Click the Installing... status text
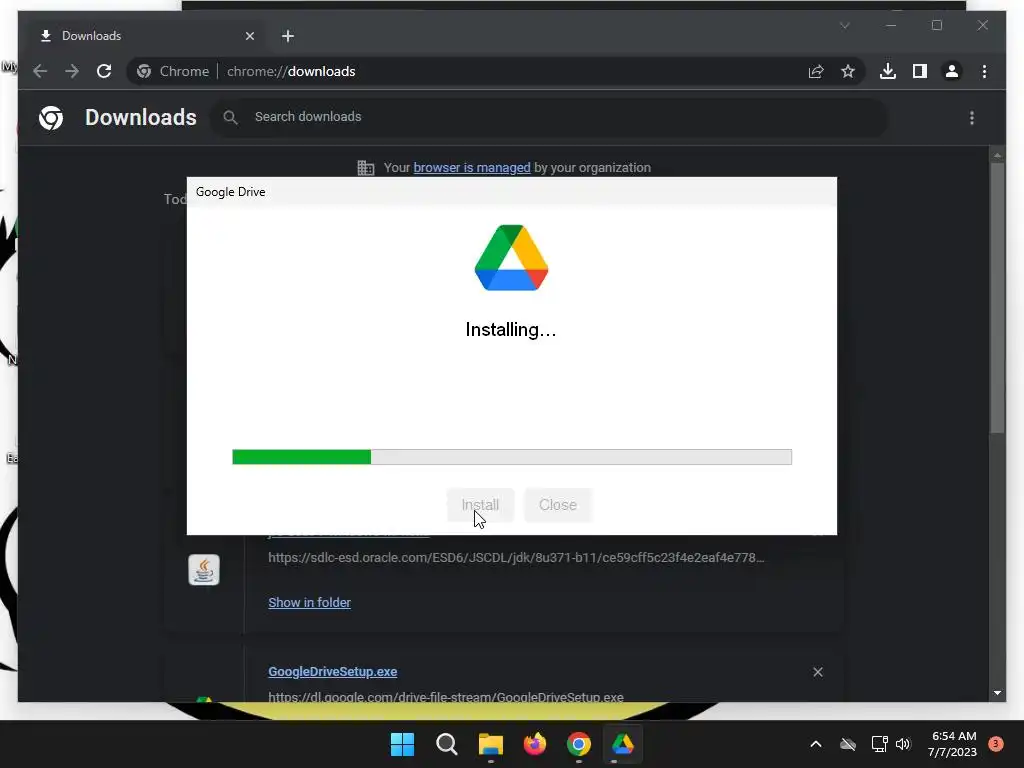 (511, 330)
